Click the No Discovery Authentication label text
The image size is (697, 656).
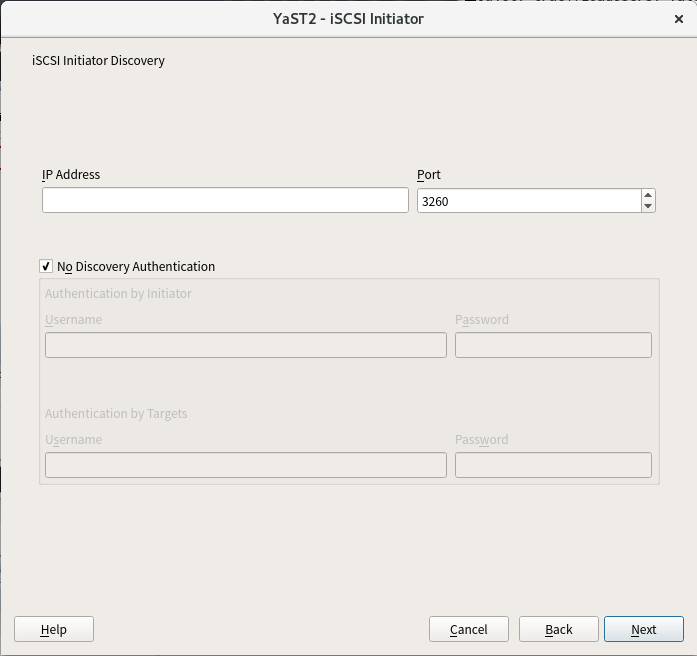136,267
